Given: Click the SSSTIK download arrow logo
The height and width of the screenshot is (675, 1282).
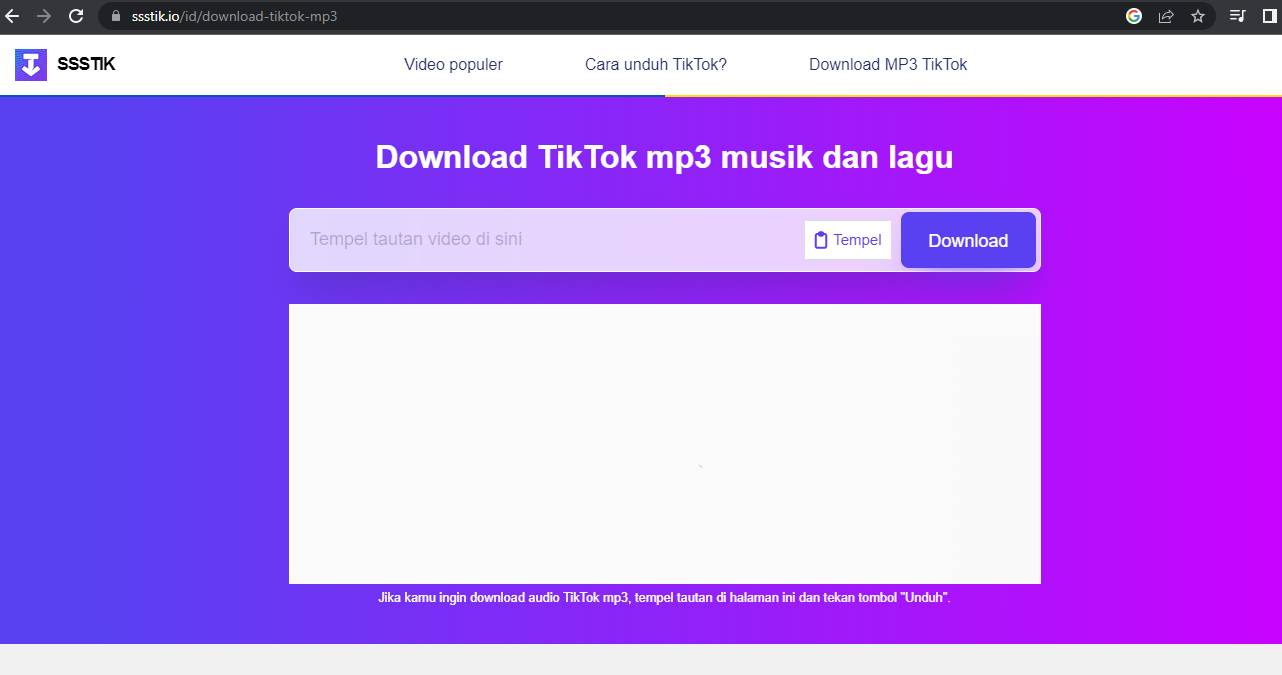Looking at the screenshot, I should [x=31, y=65].
